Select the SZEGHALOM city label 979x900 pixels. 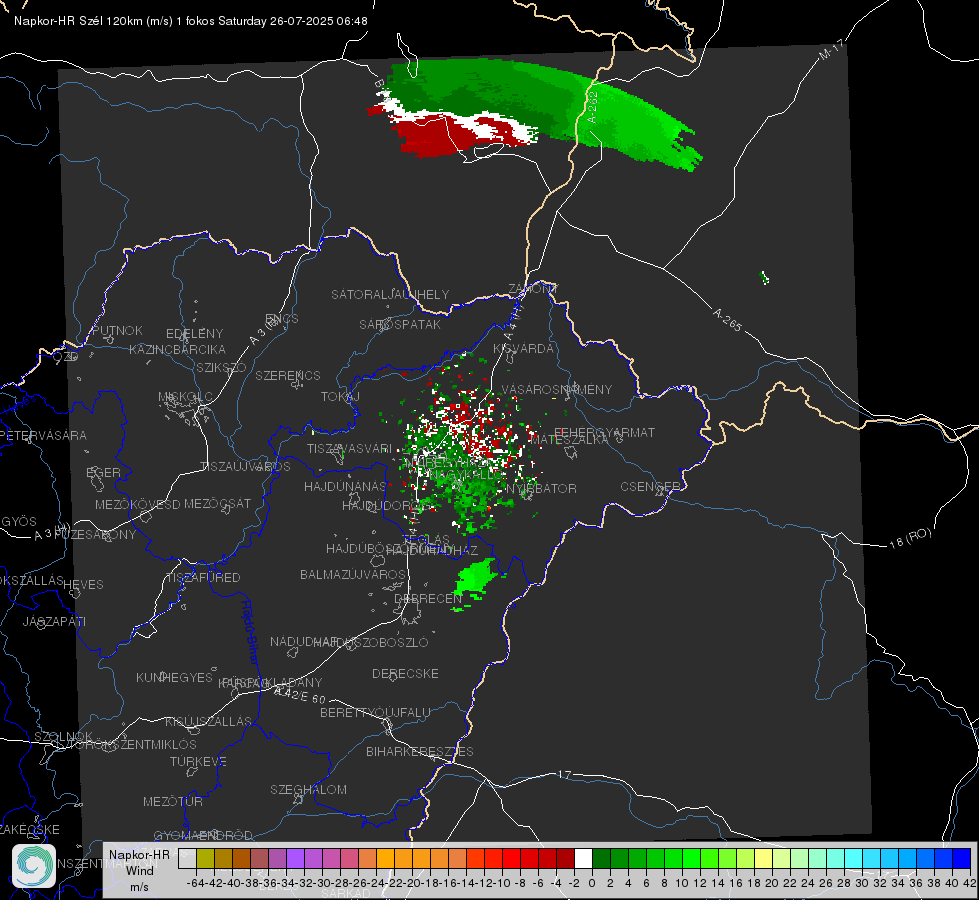pyautogui.click(x=308, y=789)
